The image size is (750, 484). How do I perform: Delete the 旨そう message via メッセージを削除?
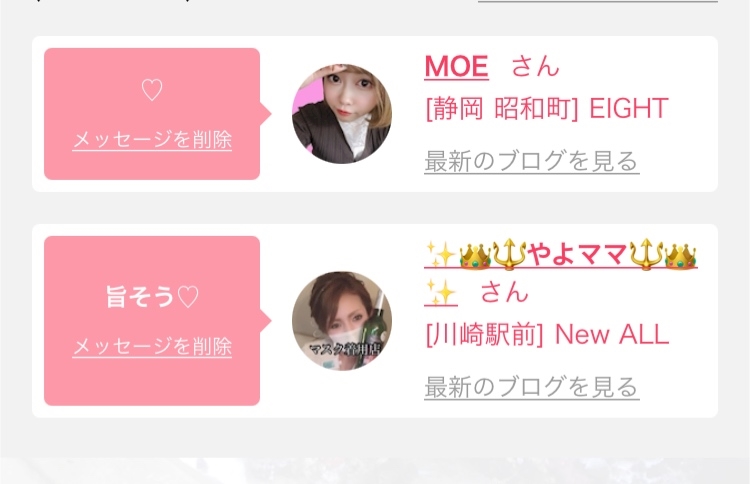point(152,346)
